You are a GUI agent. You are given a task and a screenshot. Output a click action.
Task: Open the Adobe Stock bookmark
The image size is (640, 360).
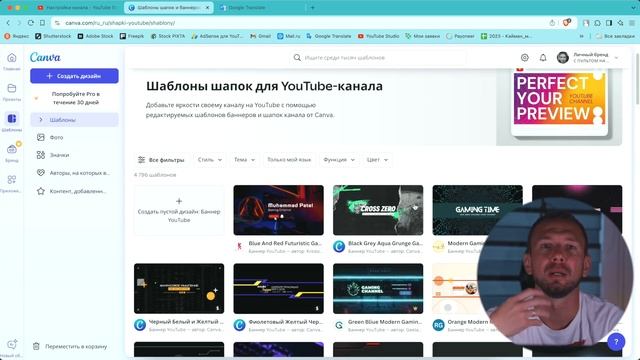[x=96, y=36]
